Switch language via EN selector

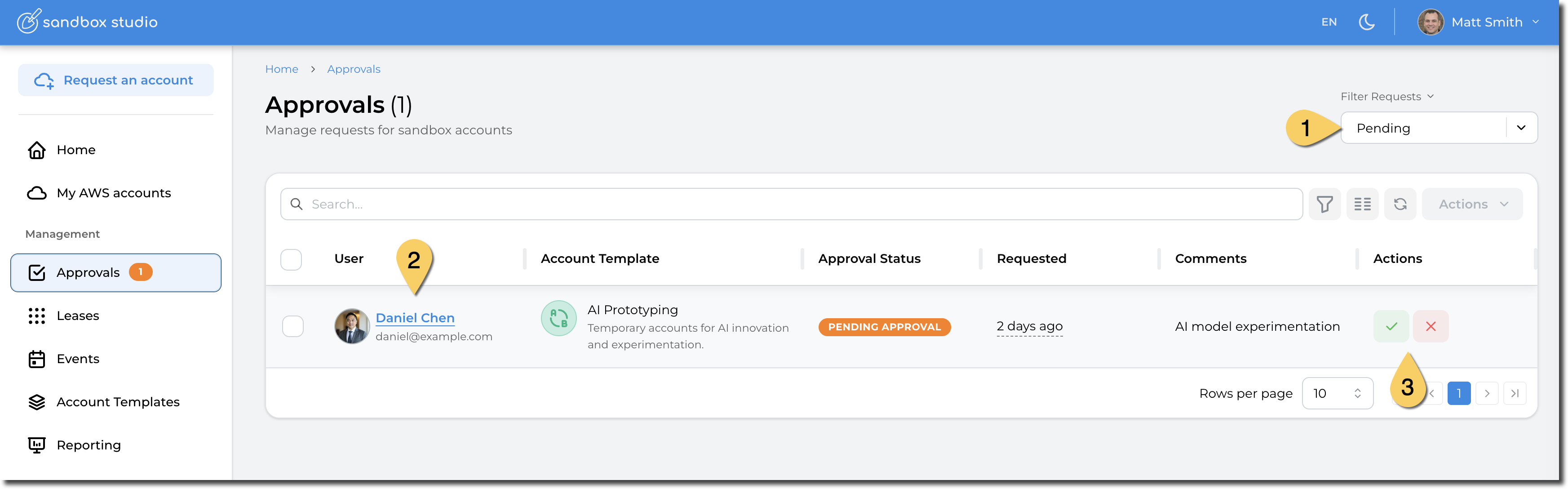coord(1329,22)
